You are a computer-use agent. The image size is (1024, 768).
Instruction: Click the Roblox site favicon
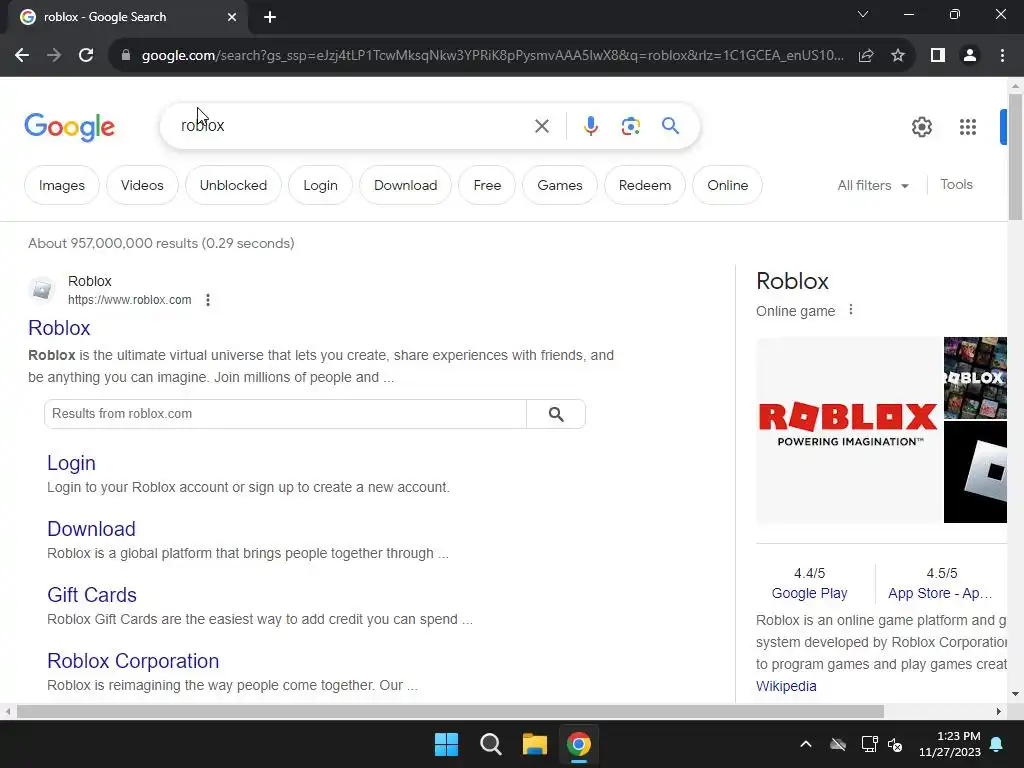[x=42, y=289]
